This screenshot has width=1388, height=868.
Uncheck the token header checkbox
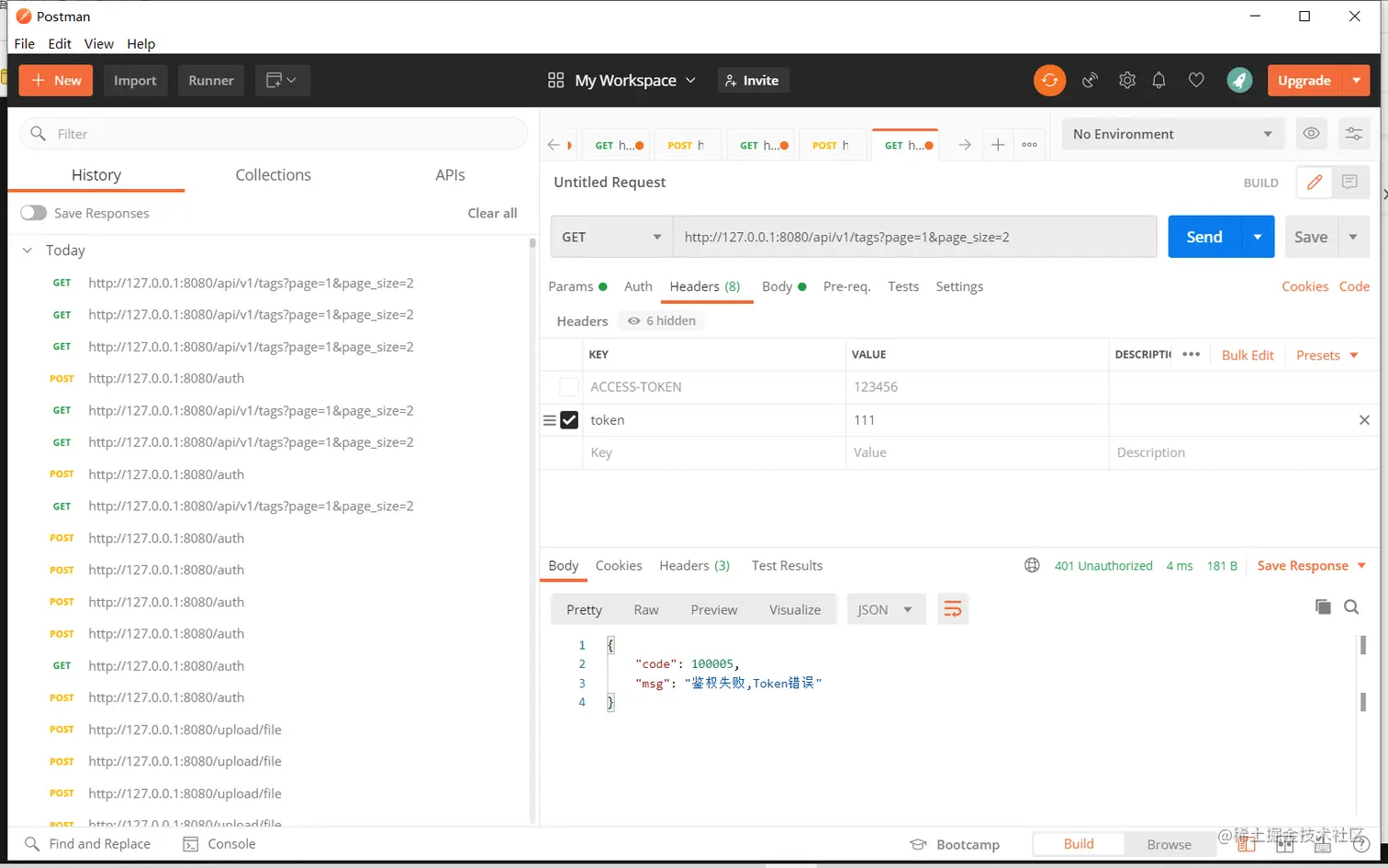569,420
